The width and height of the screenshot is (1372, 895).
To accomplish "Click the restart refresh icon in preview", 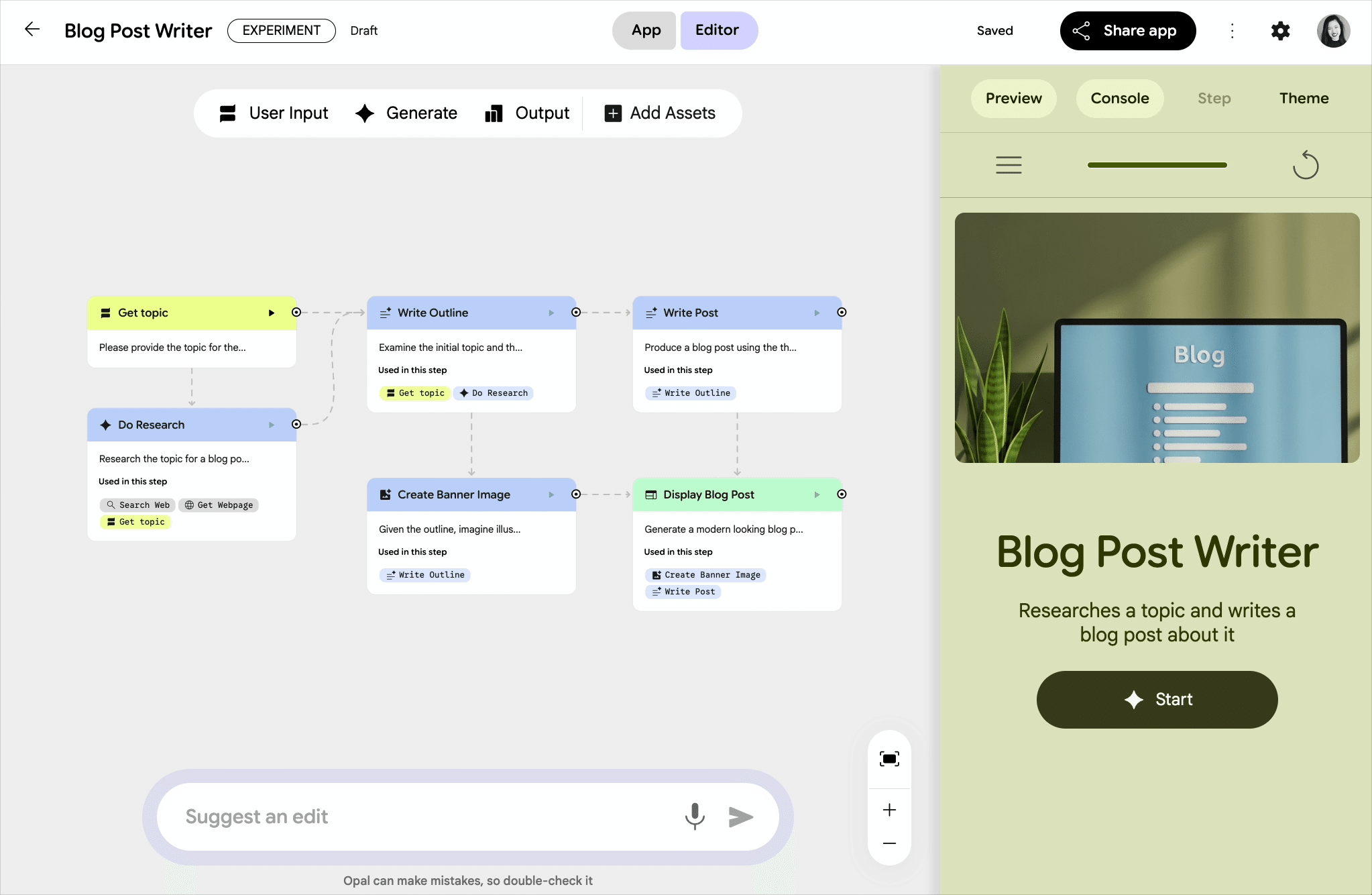I will tap(1305, 165).
